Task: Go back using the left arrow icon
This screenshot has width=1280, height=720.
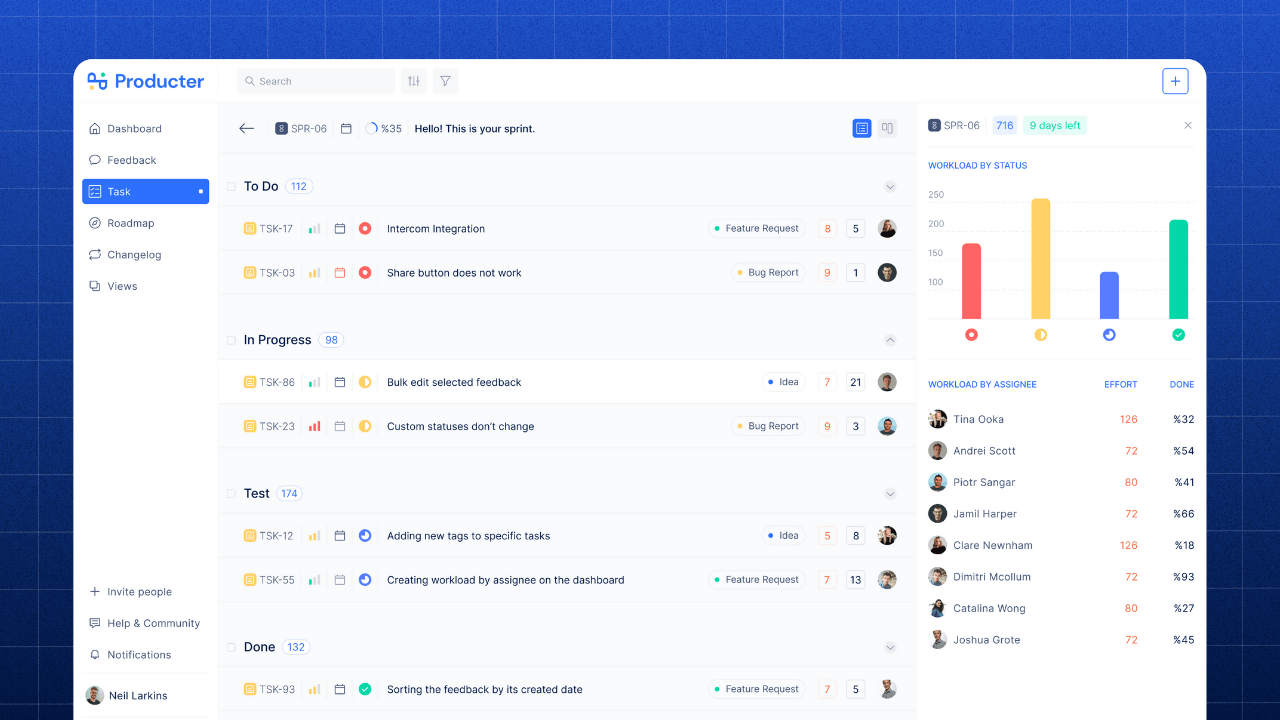Action: [x=246, y=128]
